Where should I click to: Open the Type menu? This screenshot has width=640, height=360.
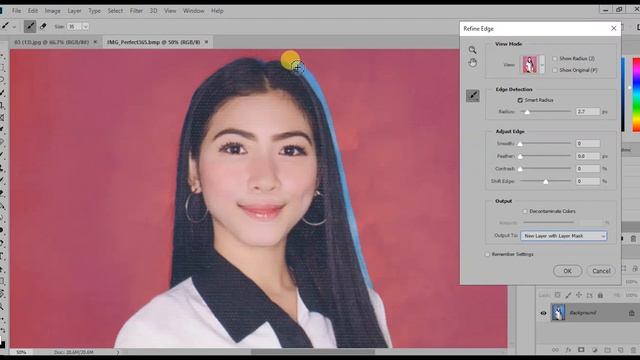coord(94,11)
